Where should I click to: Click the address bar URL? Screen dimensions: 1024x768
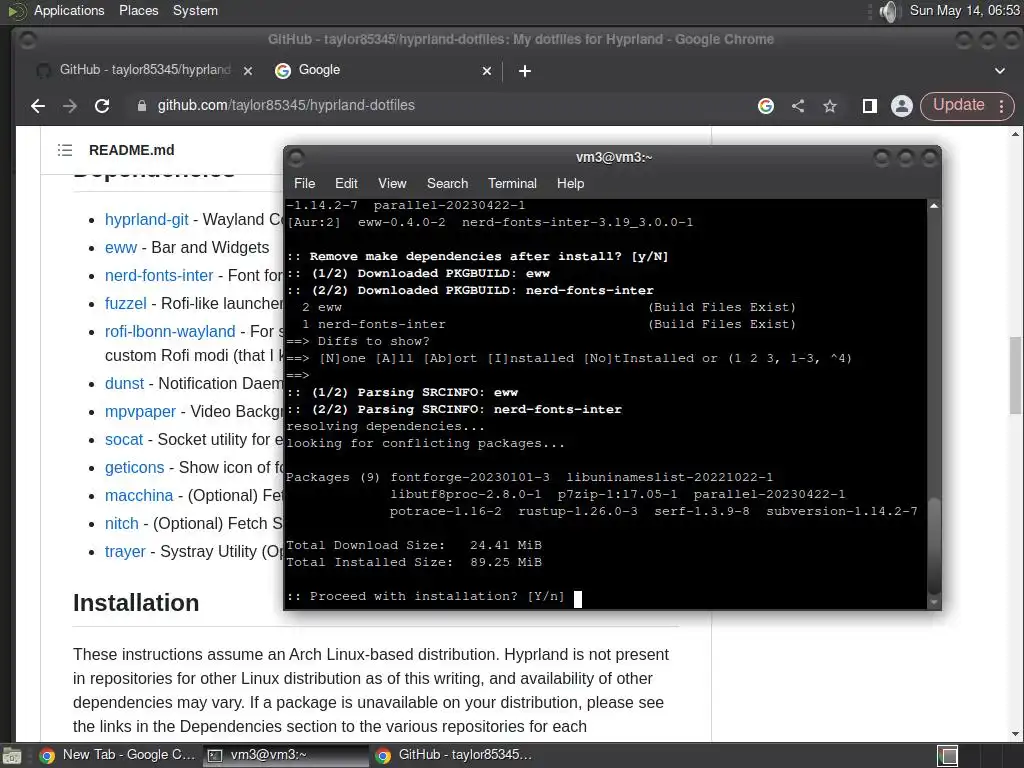[x=286, y=105]
